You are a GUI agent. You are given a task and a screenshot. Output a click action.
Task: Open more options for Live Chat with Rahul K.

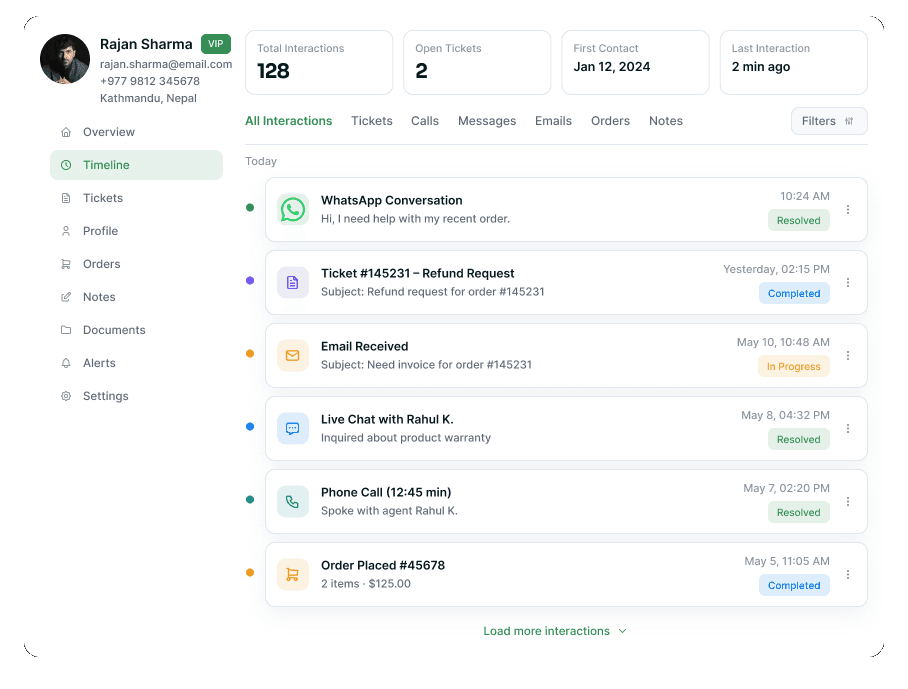pos(848,428)
